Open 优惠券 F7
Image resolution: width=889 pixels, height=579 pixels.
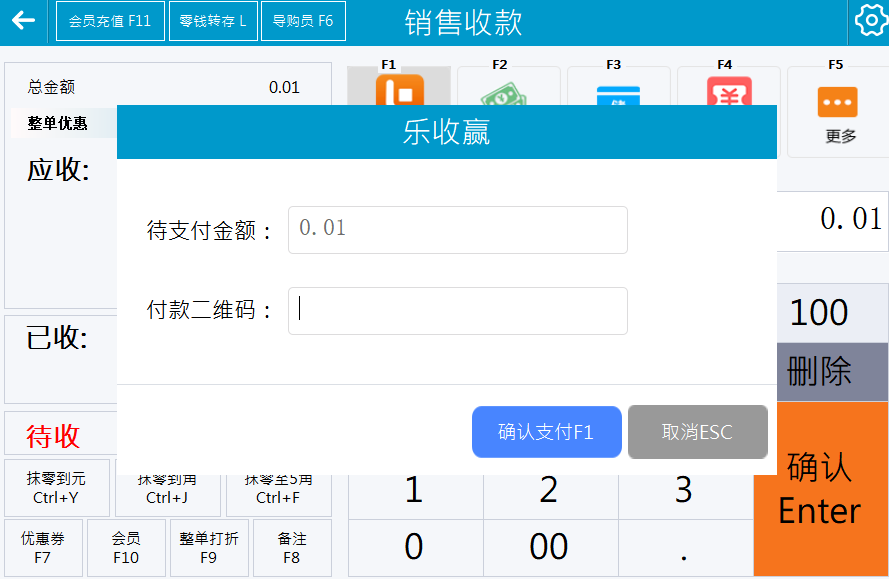(43, 548)
